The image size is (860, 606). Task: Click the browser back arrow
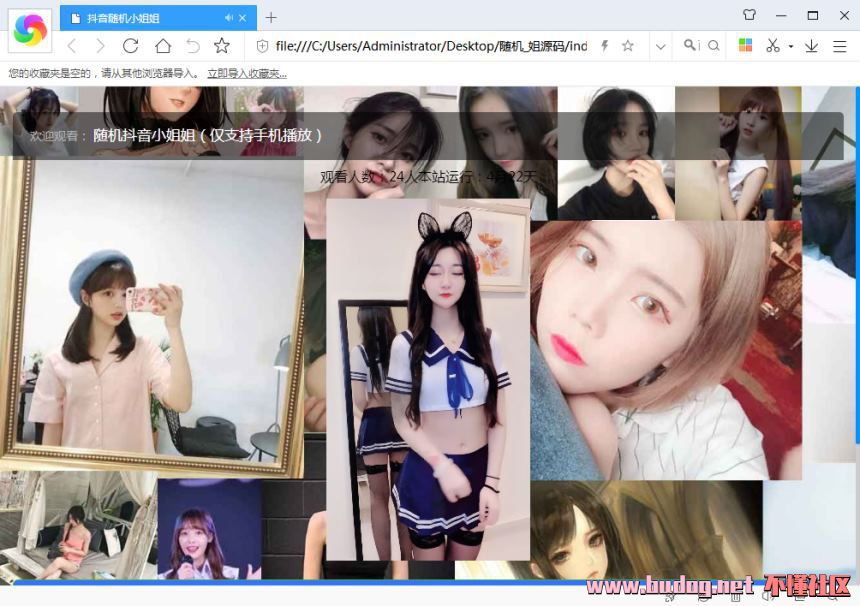71,46
